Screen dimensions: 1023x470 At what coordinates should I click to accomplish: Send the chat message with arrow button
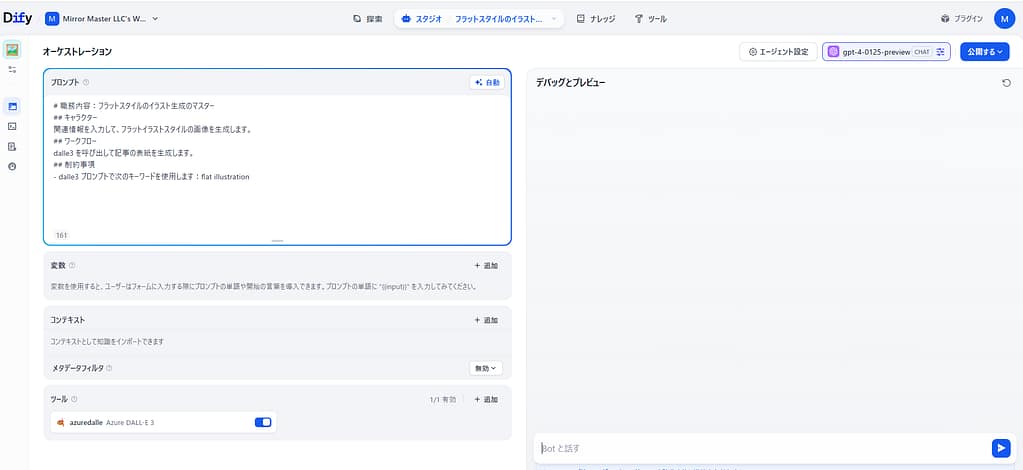[x=1000, y=448]
